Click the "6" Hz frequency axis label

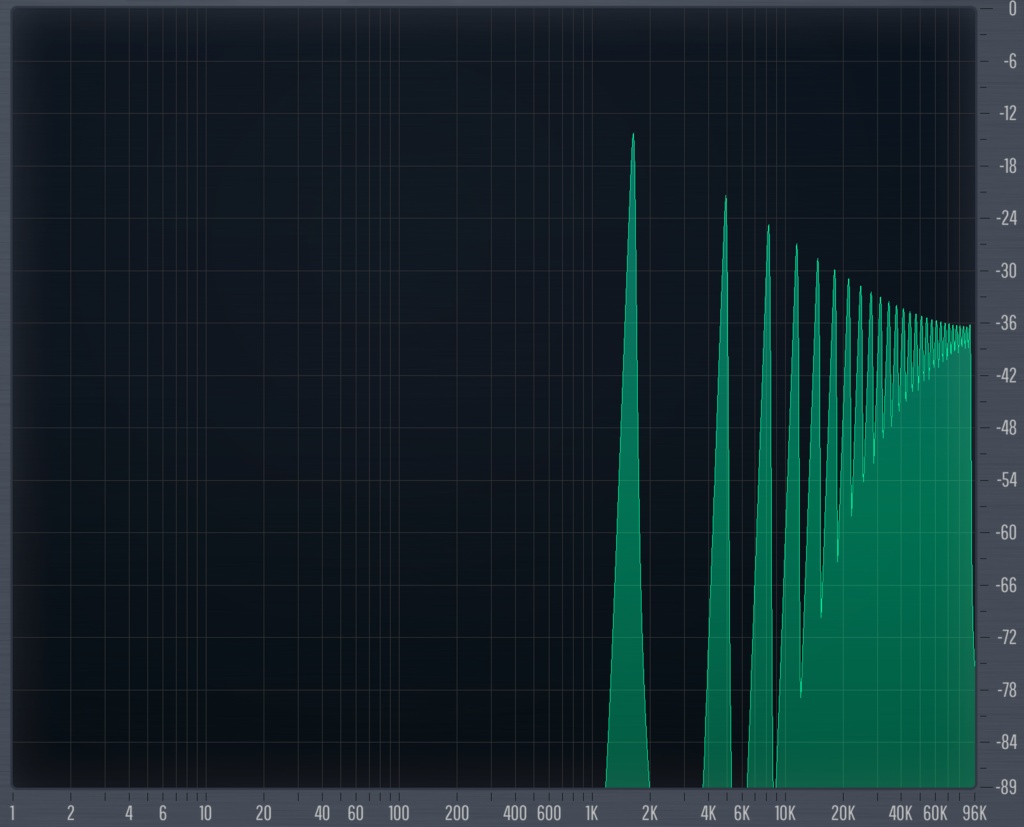coord(163,813)
